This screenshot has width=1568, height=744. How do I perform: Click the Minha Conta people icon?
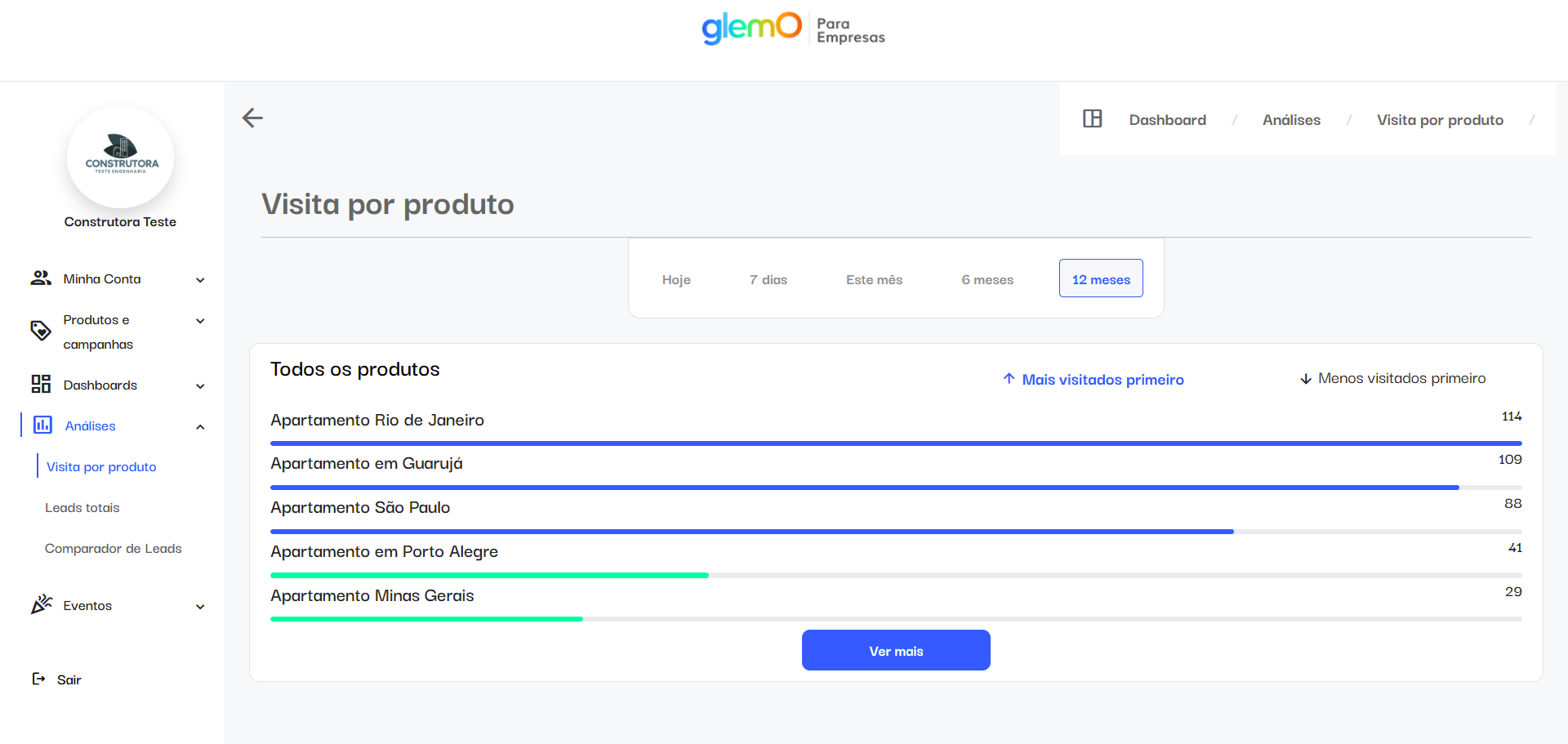point(41,278)
